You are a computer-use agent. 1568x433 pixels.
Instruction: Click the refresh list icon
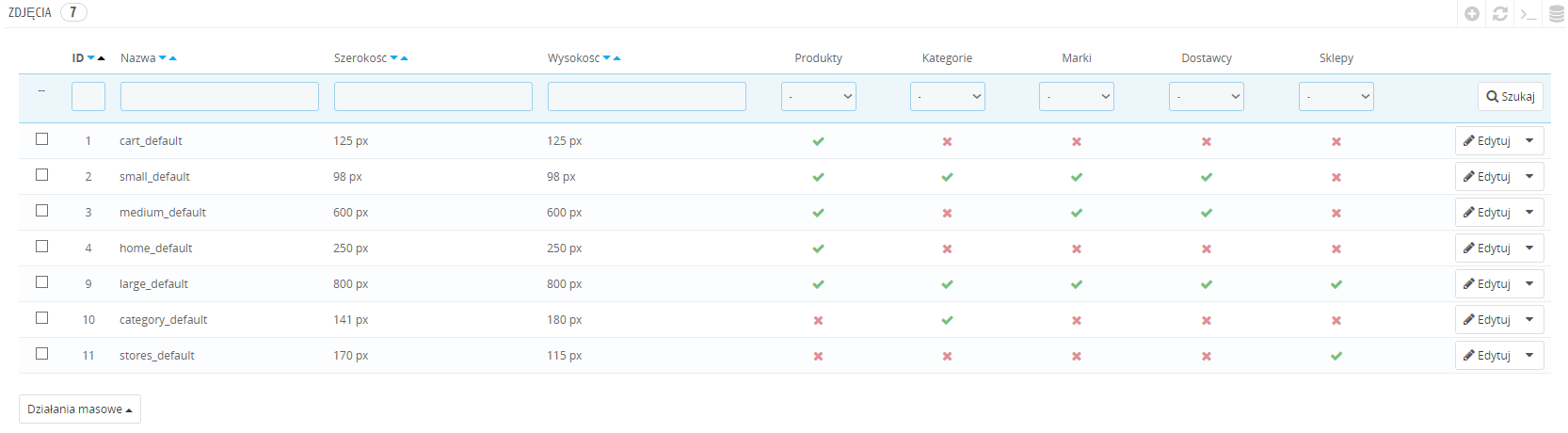pos(1500,14)
